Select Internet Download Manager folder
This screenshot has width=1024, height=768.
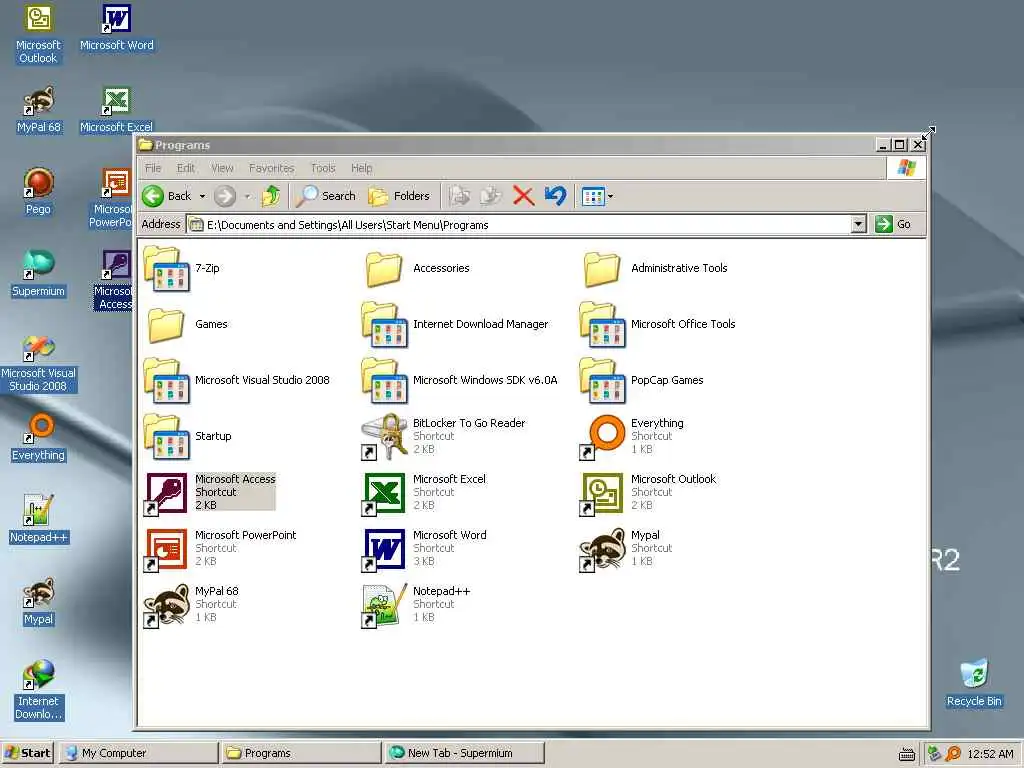(x=455, y=325)
